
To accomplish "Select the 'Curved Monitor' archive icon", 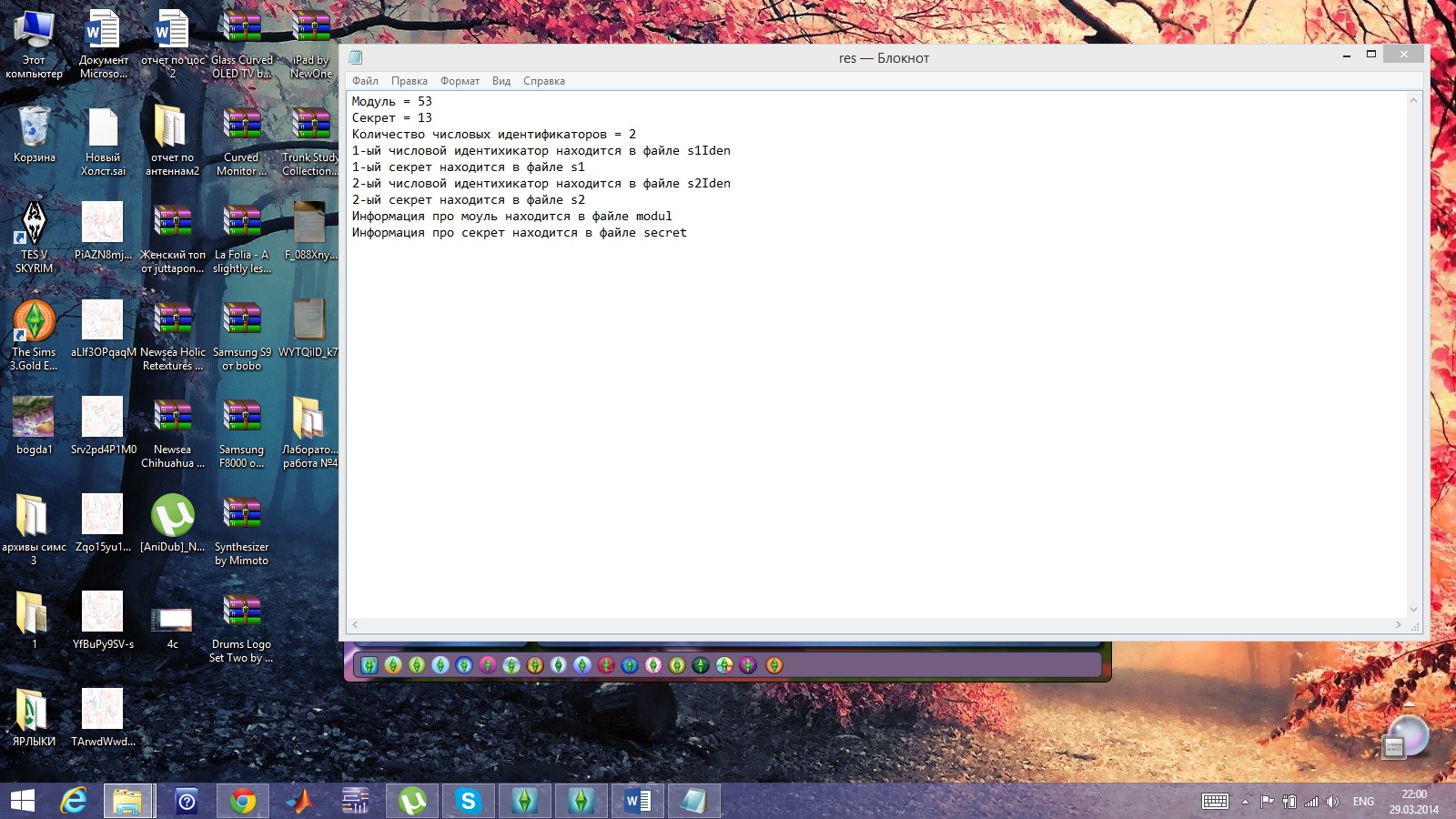I will 241,141.
